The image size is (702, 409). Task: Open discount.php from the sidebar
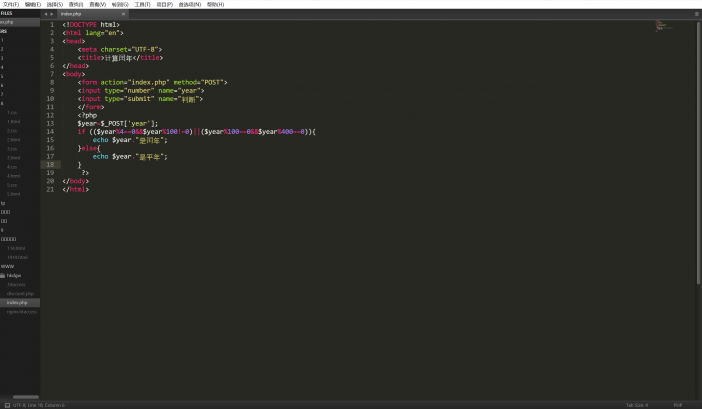coord(20,293)
